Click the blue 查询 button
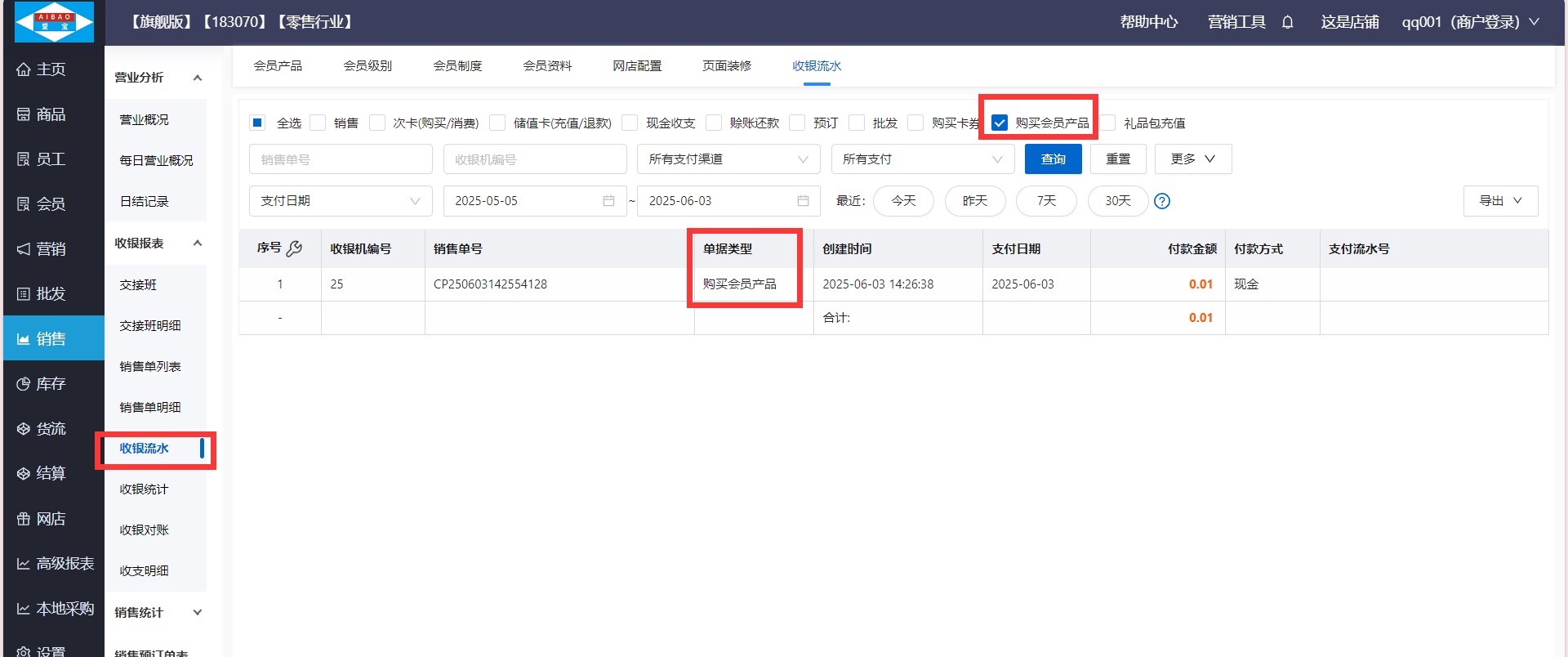The image size is (1568, 657). click(1053, 159)
